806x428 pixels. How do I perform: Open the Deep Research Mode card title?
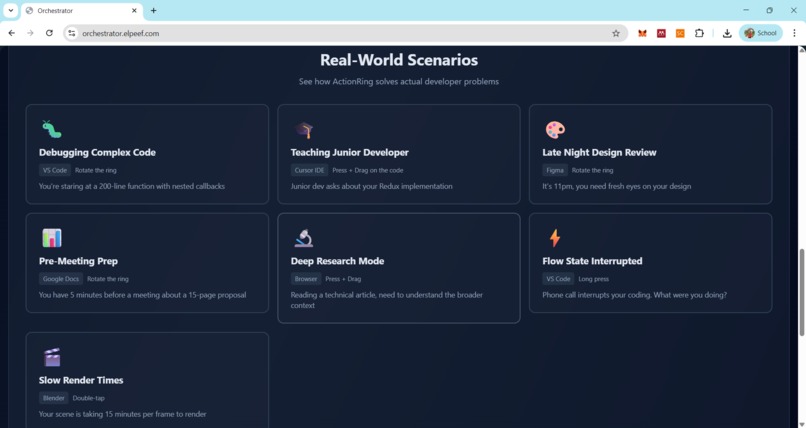[x=337, y=261]
